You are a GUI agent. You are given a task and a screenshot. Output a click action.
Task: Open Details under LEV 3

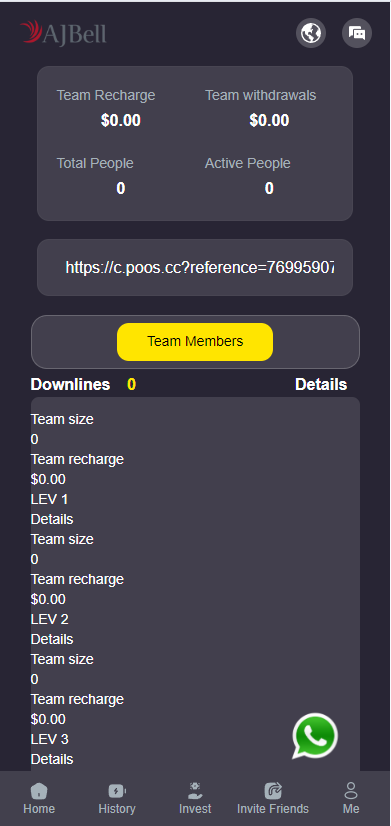click(52, 760)
